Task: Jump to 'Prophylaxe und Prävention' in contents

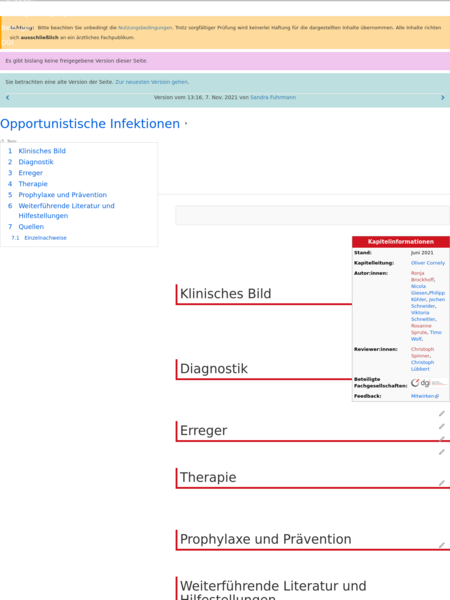Action: [63, 195]
